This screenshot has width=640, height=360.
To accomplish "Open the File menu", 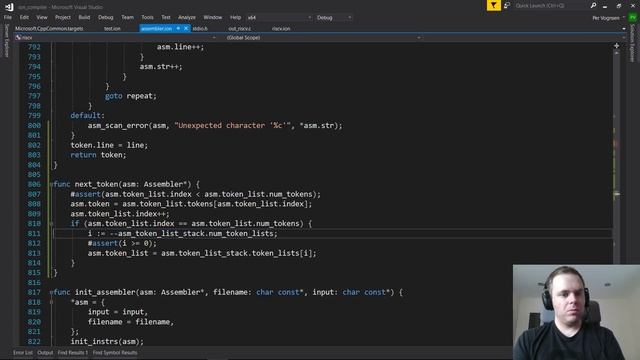I will [x=8, y=18].
